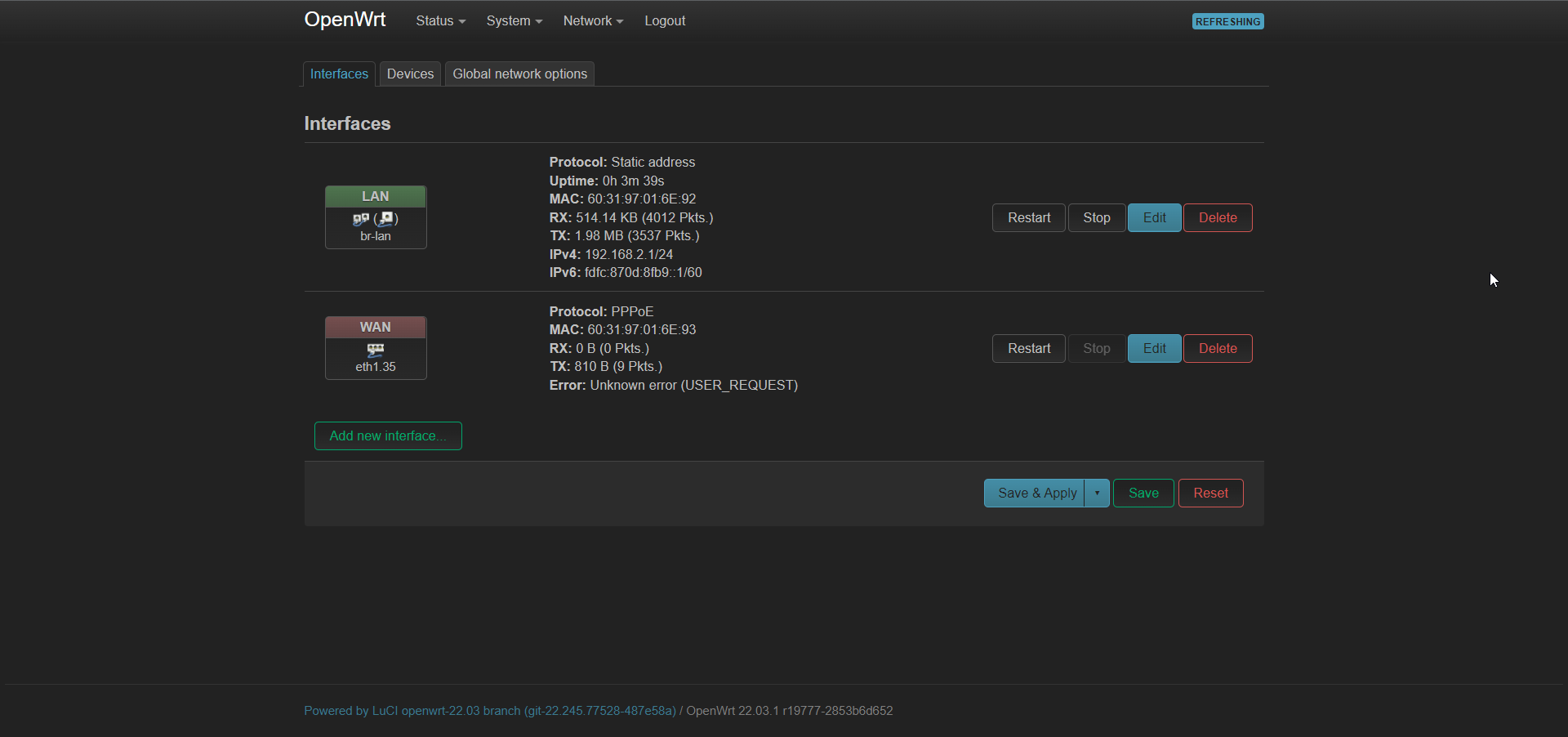Click the disabled Stop button for WAN

click(x=1097, y=348)
